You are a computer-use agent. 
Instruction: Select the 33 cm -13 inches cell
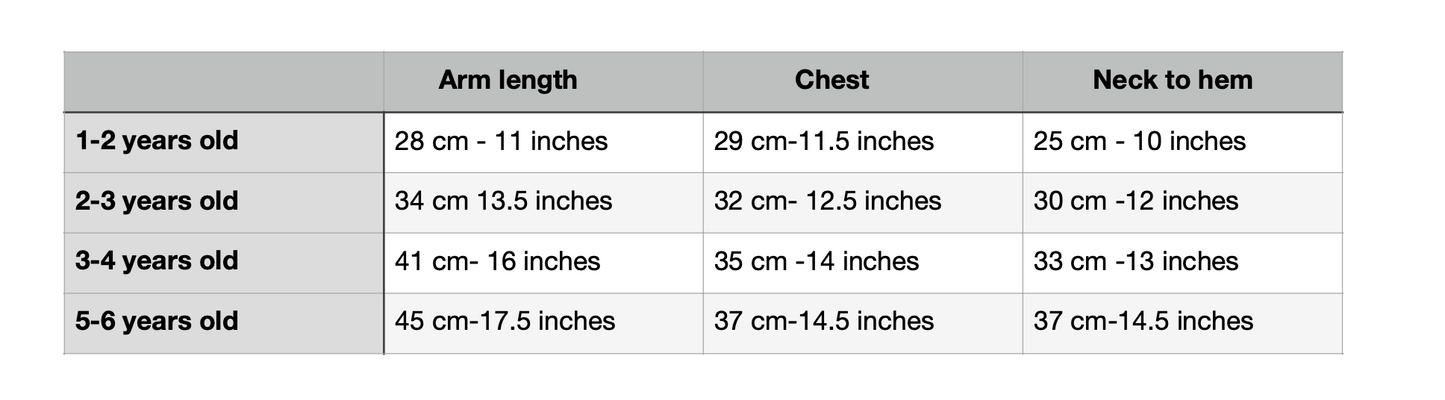pyautogui.click(x=1135, y=261)
